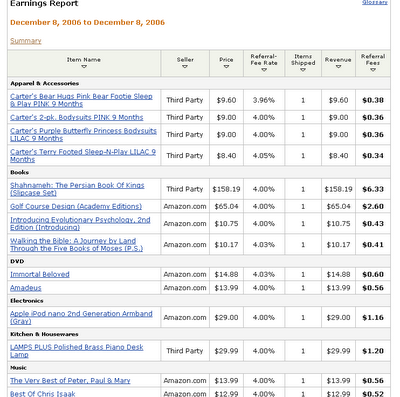Open the Amadeus DVD link
The height and width of the screenshot is (397, 400).
26,288
